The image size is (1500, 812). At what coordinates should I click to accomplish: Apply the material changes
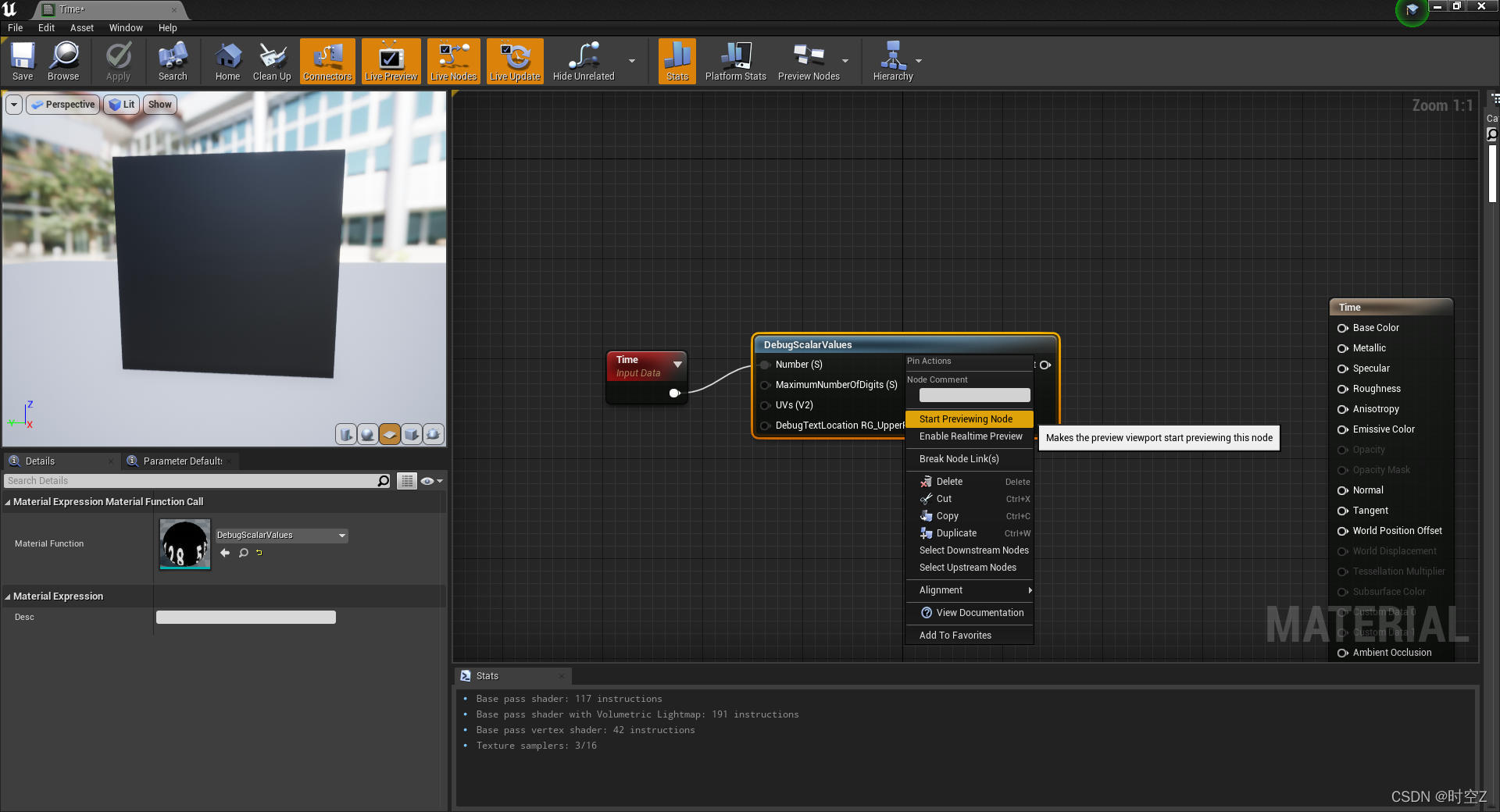tap(118, 61)
